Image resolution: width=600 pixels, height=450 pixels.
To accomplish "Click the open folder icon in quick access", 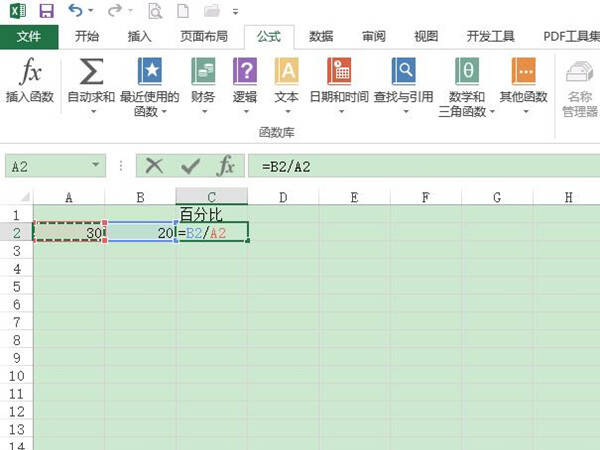I will click(x=212, y=11).
